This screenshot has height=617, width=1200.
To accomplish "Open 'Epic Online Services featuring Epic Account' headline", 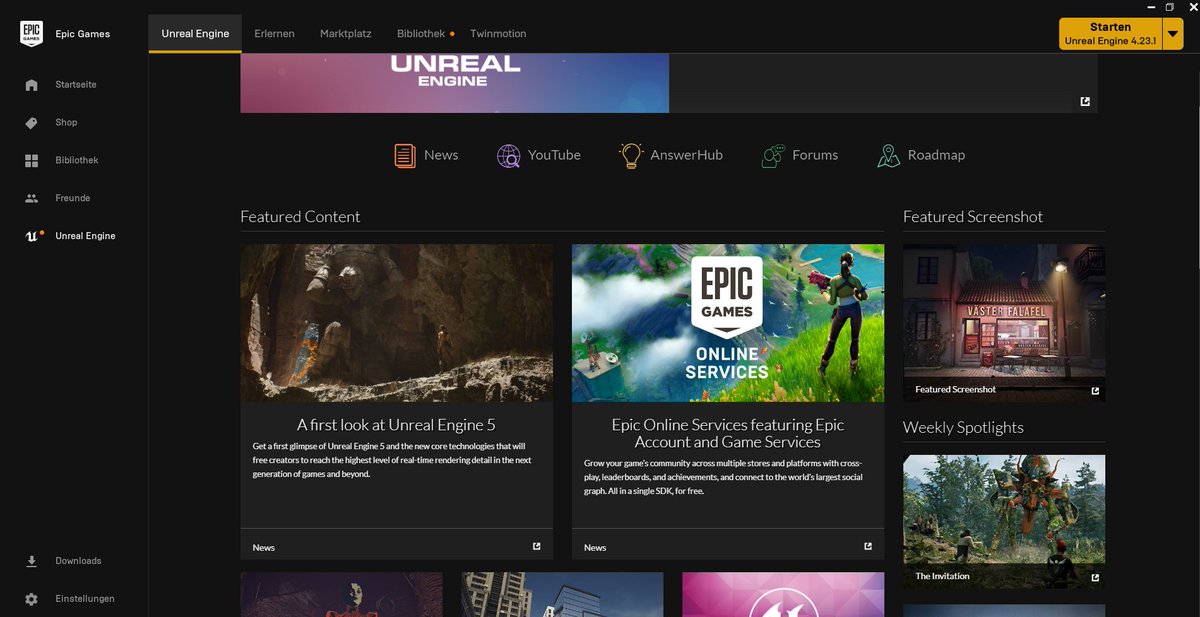I will pos(728,433).
